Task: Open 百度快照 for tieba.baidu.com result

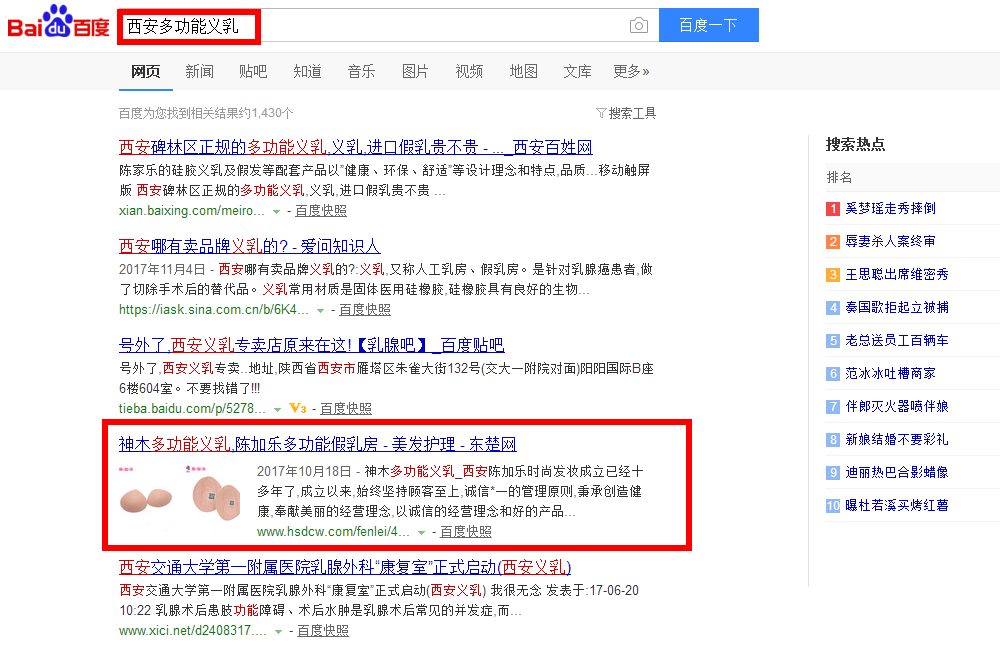Action: pos(346,409)
